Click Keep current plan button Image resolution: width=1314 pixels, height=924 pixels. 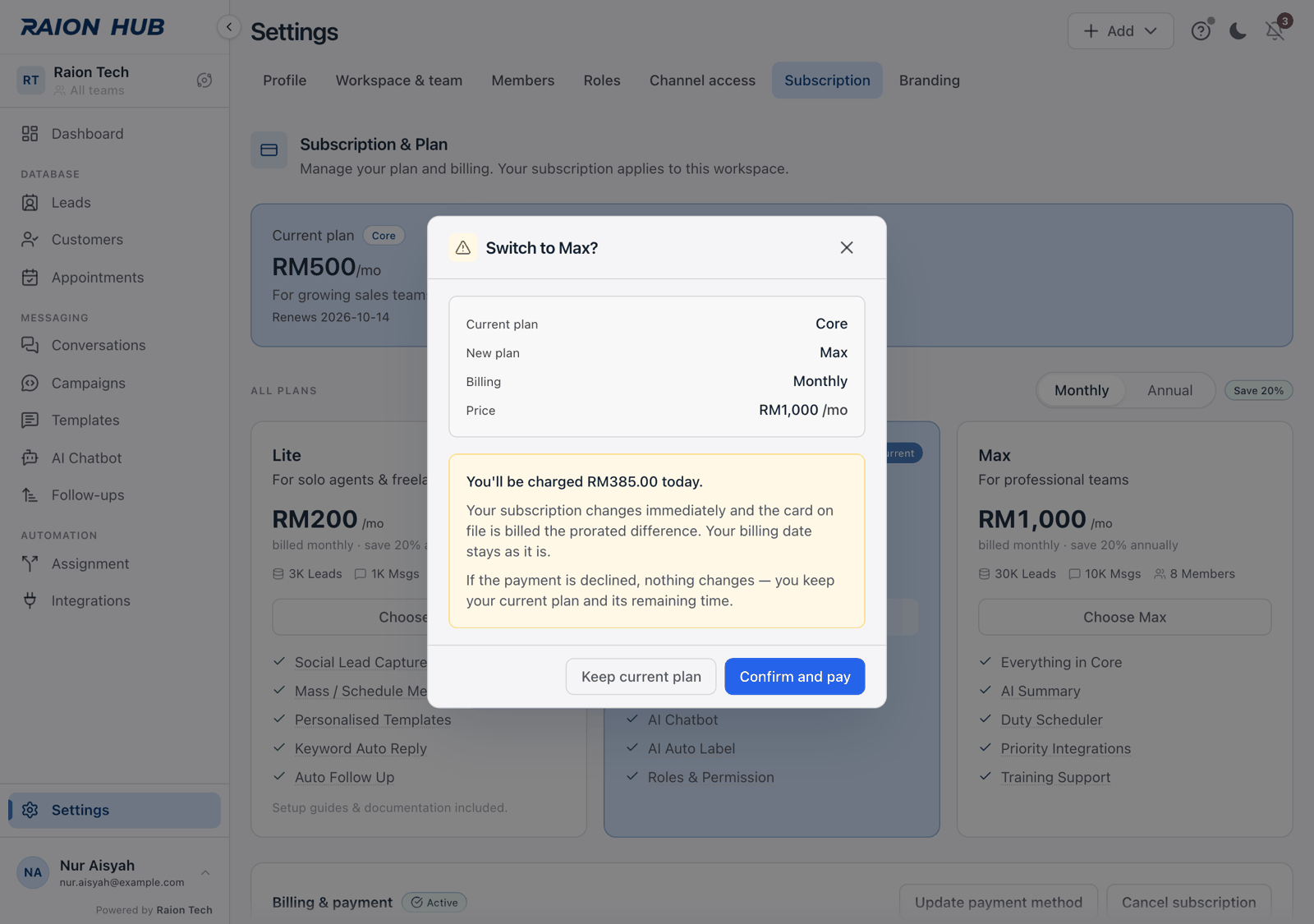click(641, 677)
